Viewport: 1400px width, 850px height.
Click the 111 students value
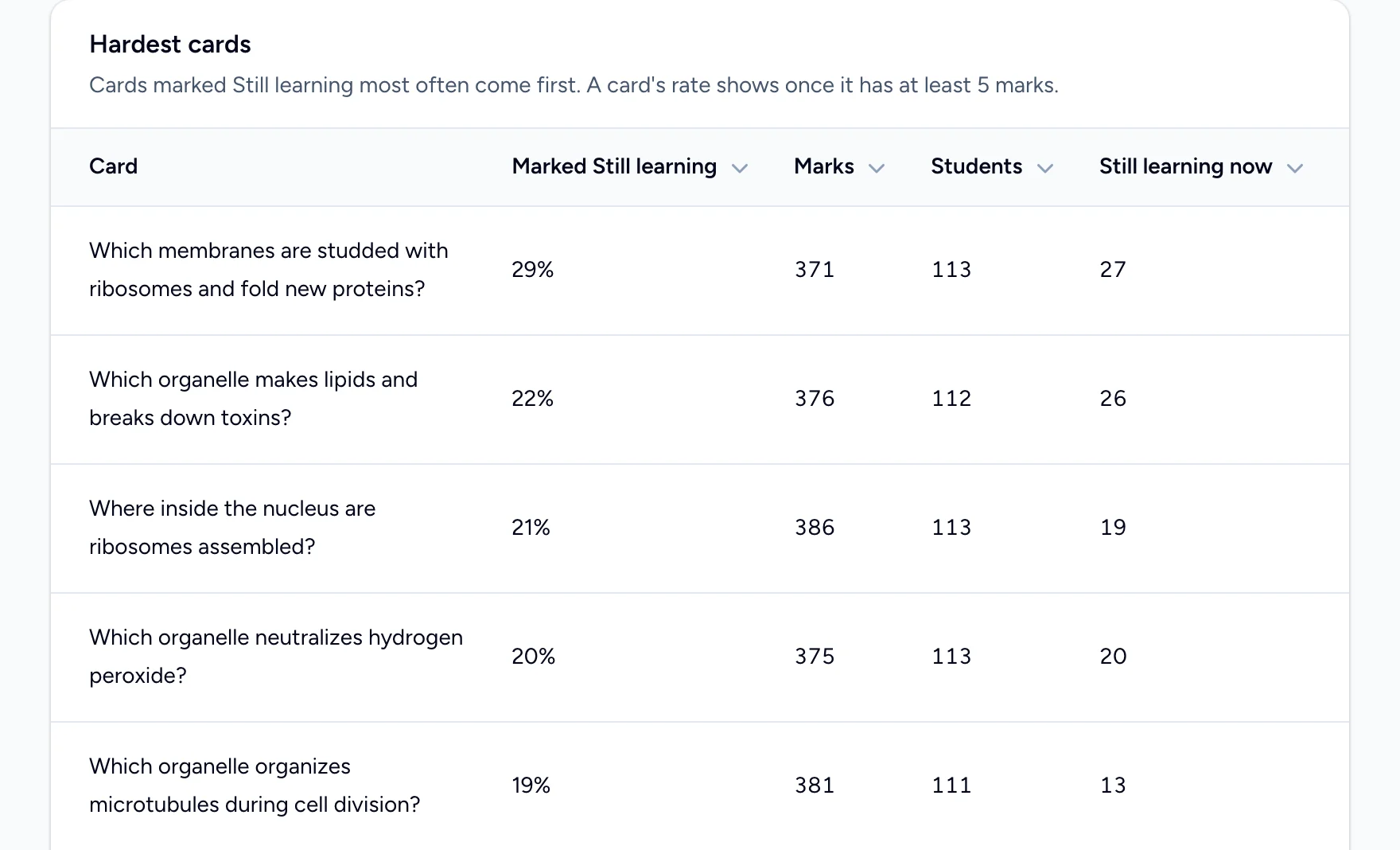[x=951, y=786]
